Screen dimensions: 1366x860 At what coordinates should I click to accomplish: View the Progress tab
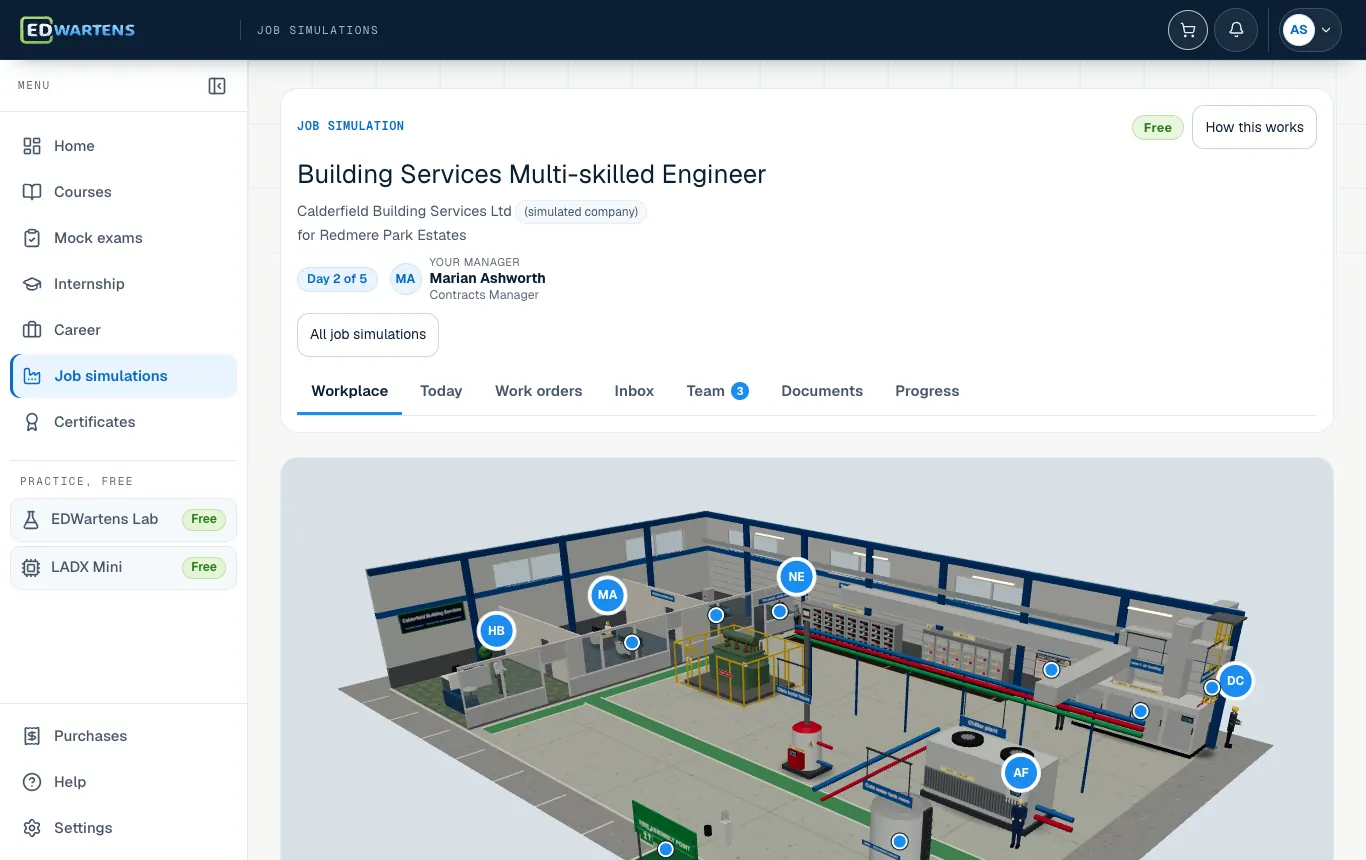click(927, 391)
